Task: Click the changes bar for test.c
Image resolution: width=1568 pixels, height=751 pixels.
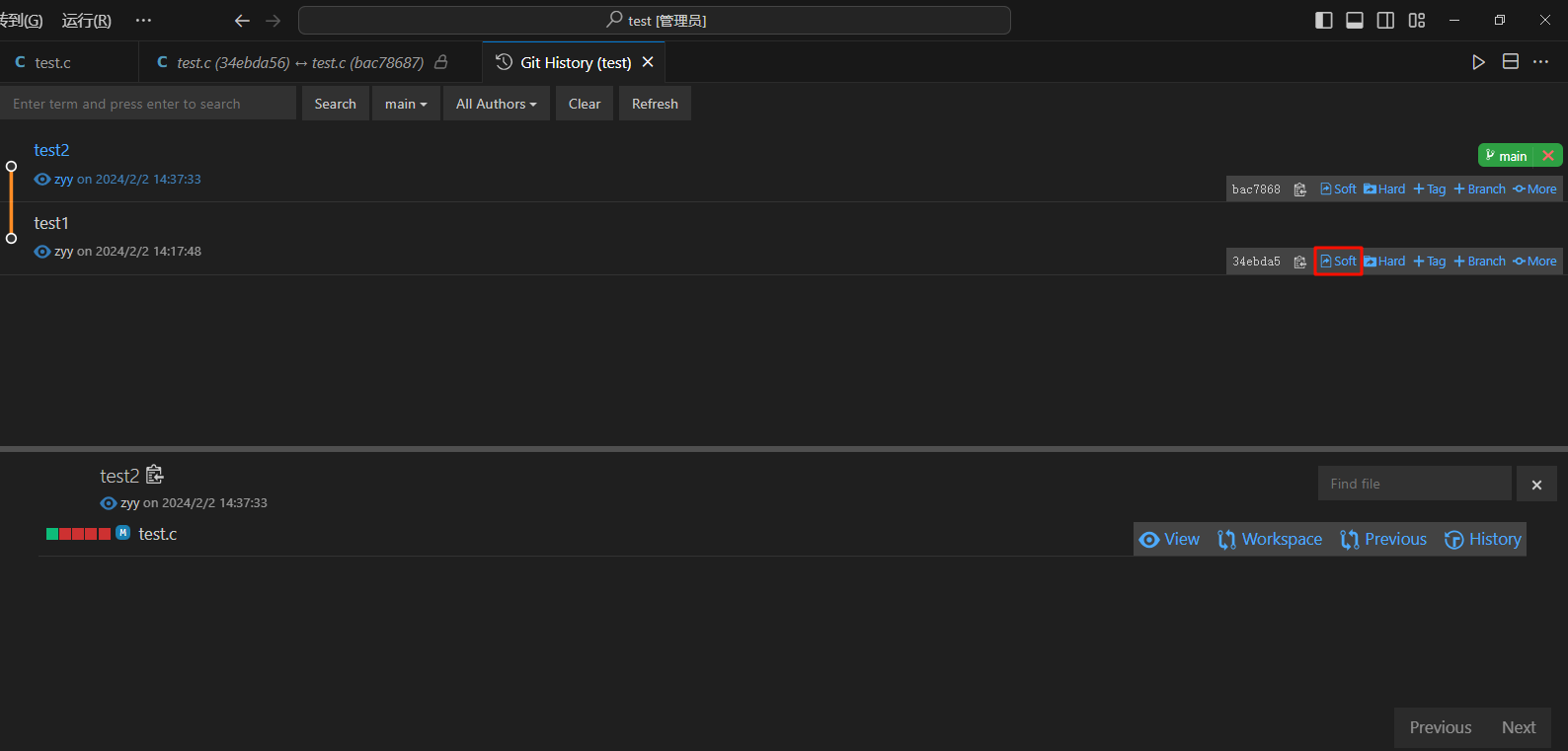Action: (x=78, y=534)
